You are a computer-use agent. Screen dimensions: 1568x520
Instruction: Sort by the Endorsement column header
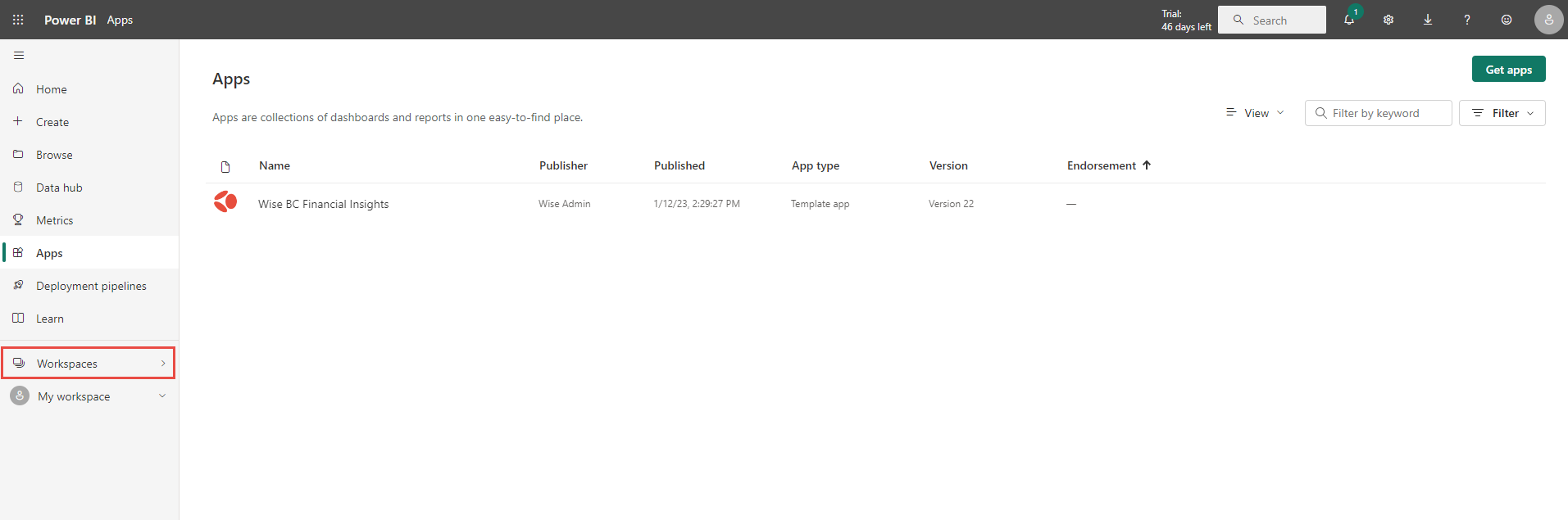[x=1102, y=165]
